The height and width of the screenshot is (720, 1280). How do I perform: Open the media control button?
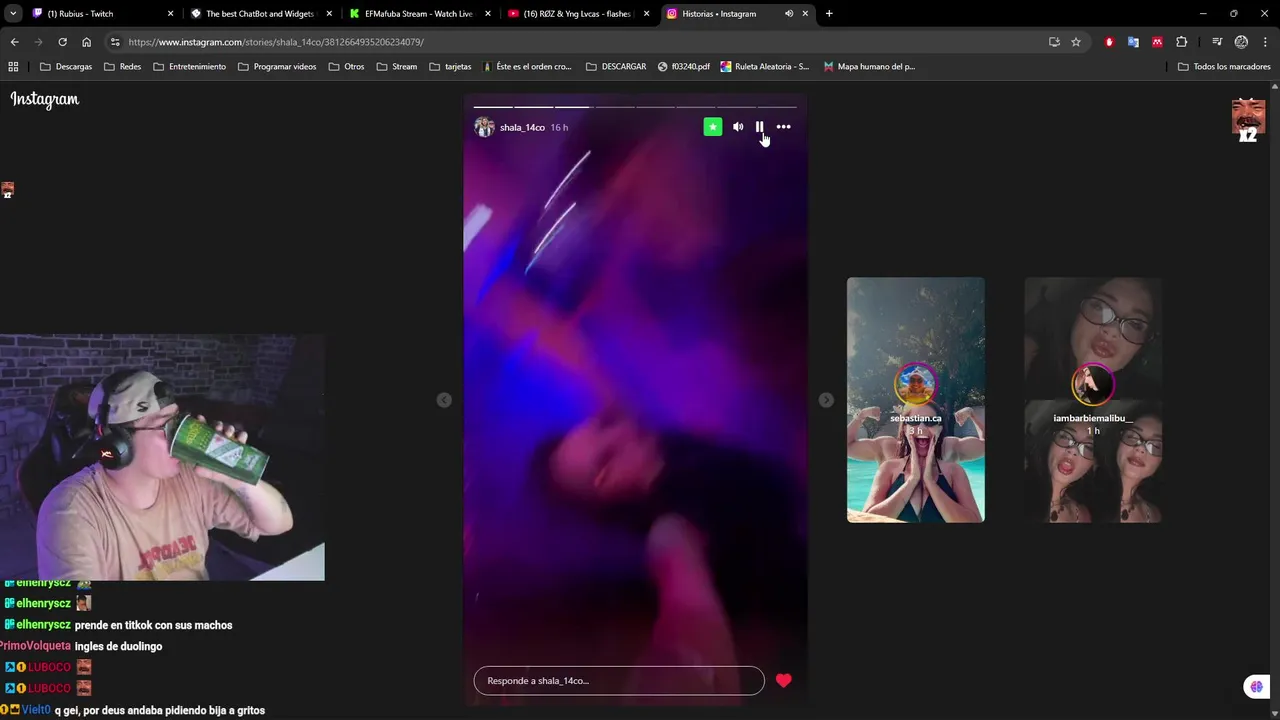(x=1217, y=42)
